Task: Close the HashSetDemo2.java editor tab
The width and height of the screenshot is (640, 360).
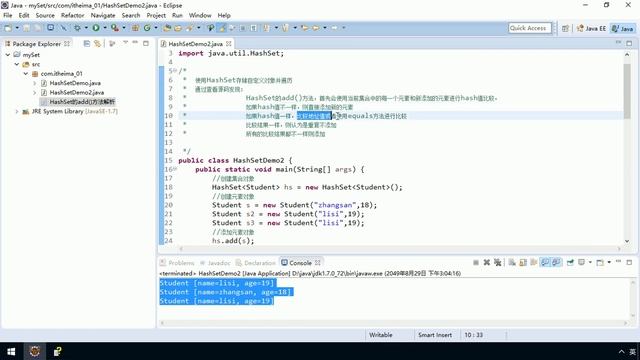Action: tap(229, 43)
